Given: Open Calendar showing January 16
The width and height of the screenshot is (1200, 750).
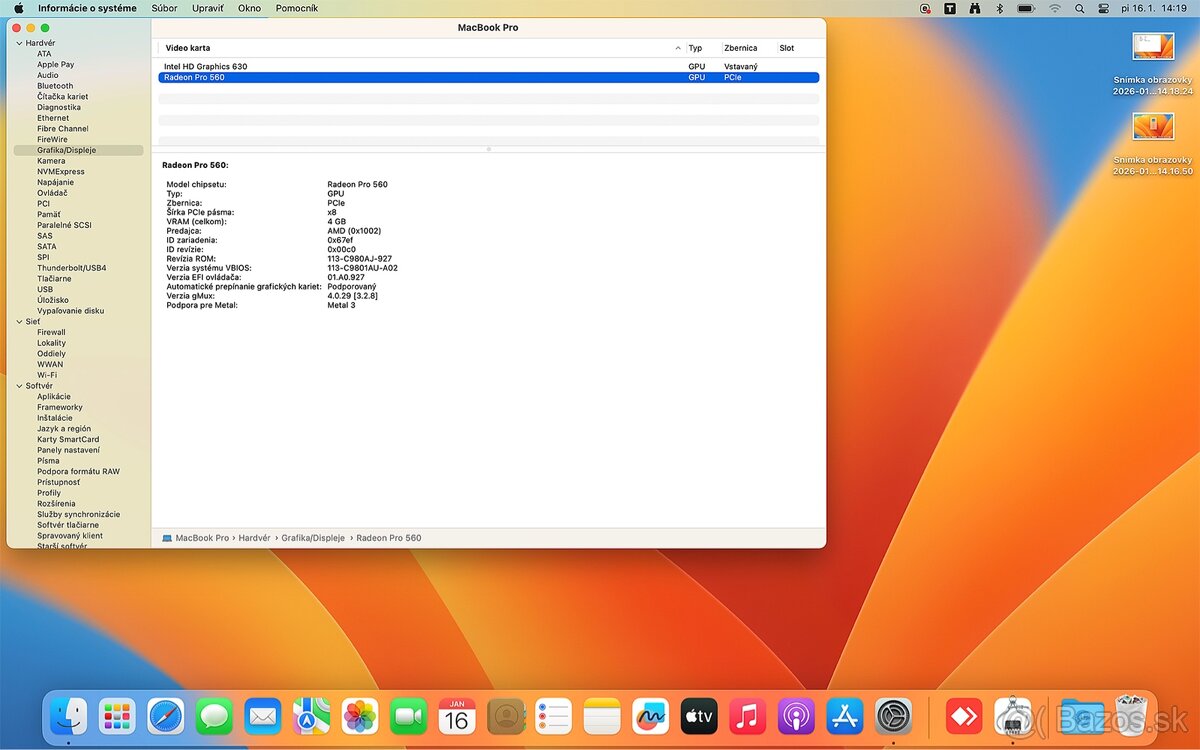Looking at the screenshot, I should pos(456,716).
